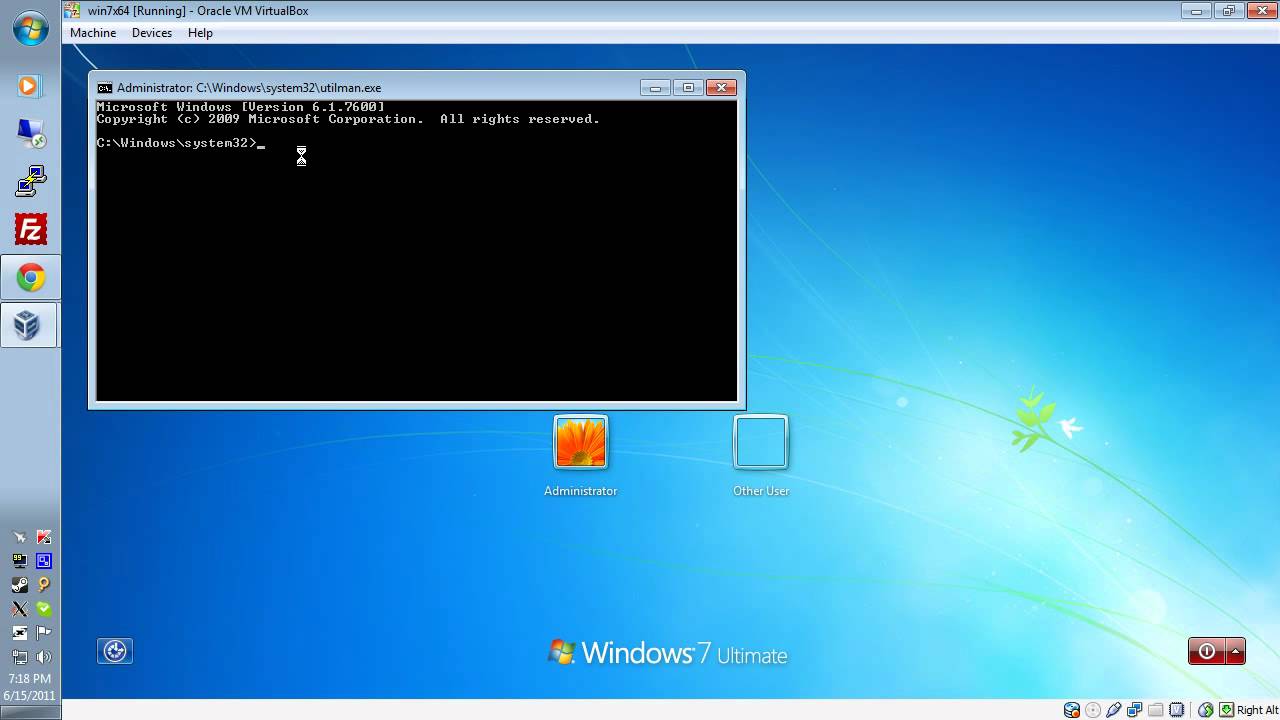Click the VirtualBox network adapters indicator

[x=1135, y=710]
